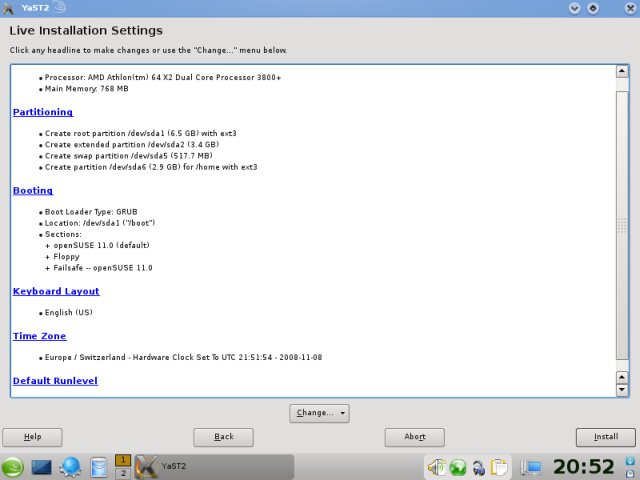
Task: Expand the Change... dropdown menu
Action: click(x=319, y=413)
